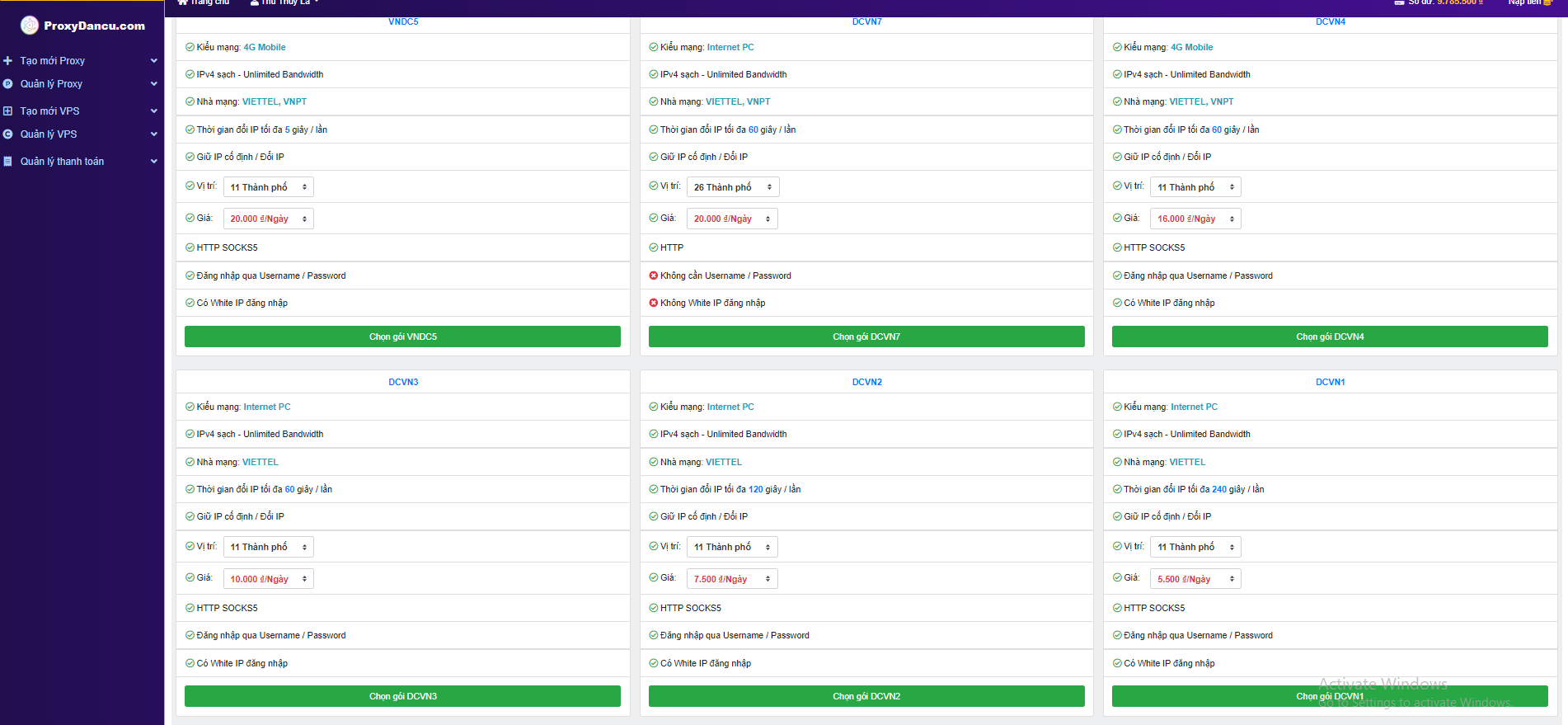Click Chọn gói DCVN7 button
The image size is (1568, 725).
tap(866, 337)
